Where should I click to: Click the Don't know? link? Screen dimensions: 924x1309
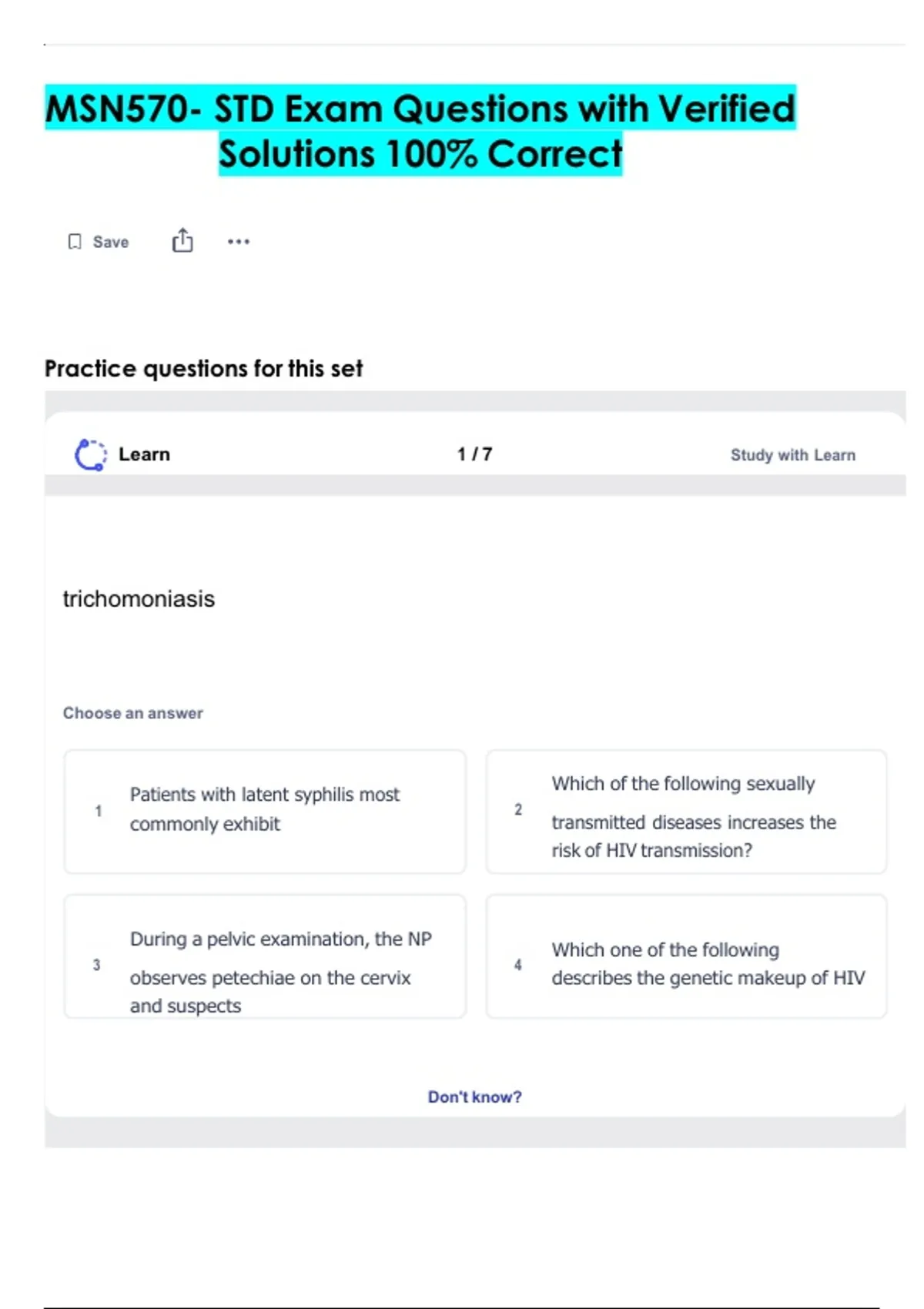click(474, 1096)
